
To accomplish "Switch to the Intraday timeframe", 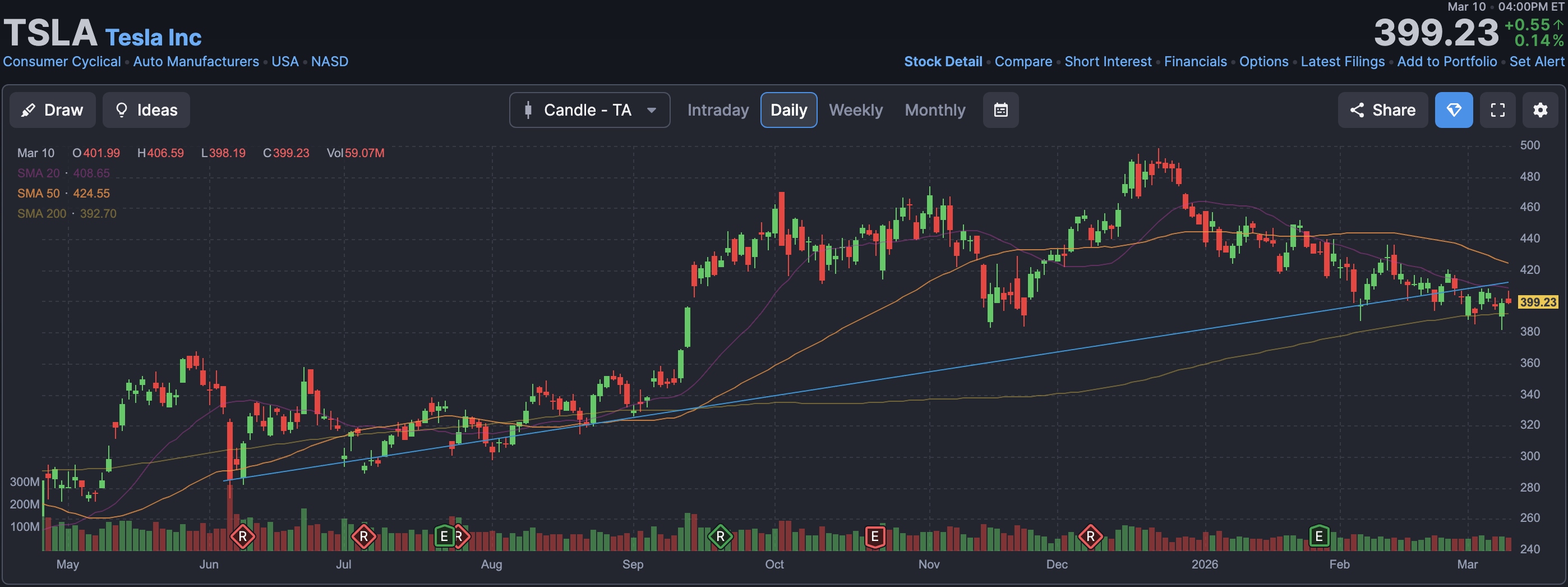I will pyautogui.click(x=718, y=110).
